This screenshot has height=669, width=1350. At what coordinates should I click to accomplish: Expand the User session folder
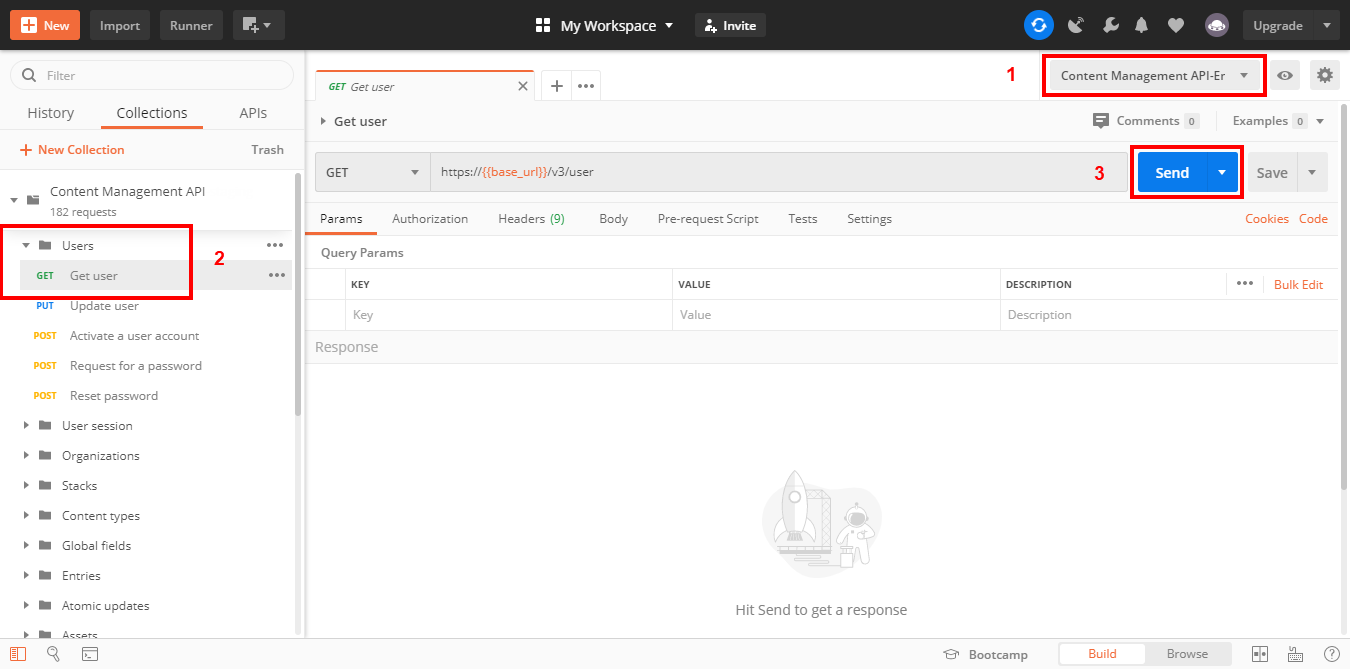tap(26, 425)
